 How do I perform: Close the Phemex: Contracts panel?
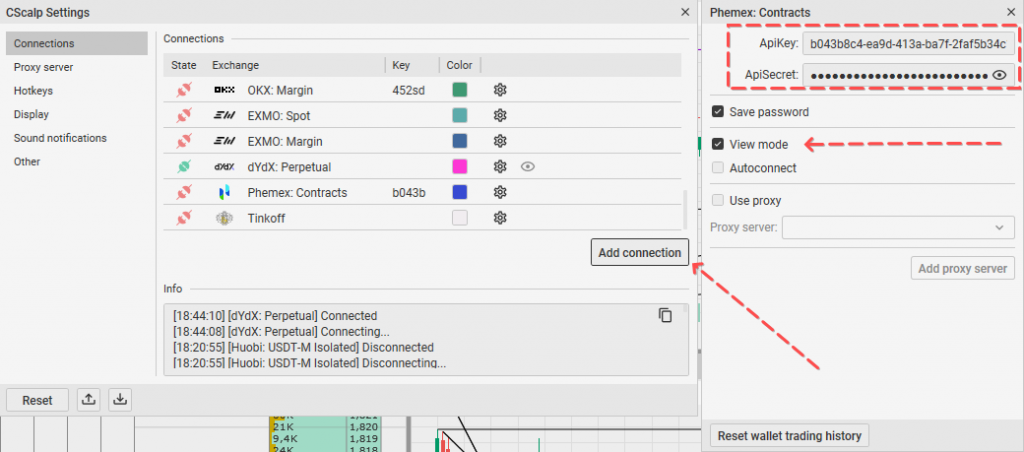coord(1011,12)
